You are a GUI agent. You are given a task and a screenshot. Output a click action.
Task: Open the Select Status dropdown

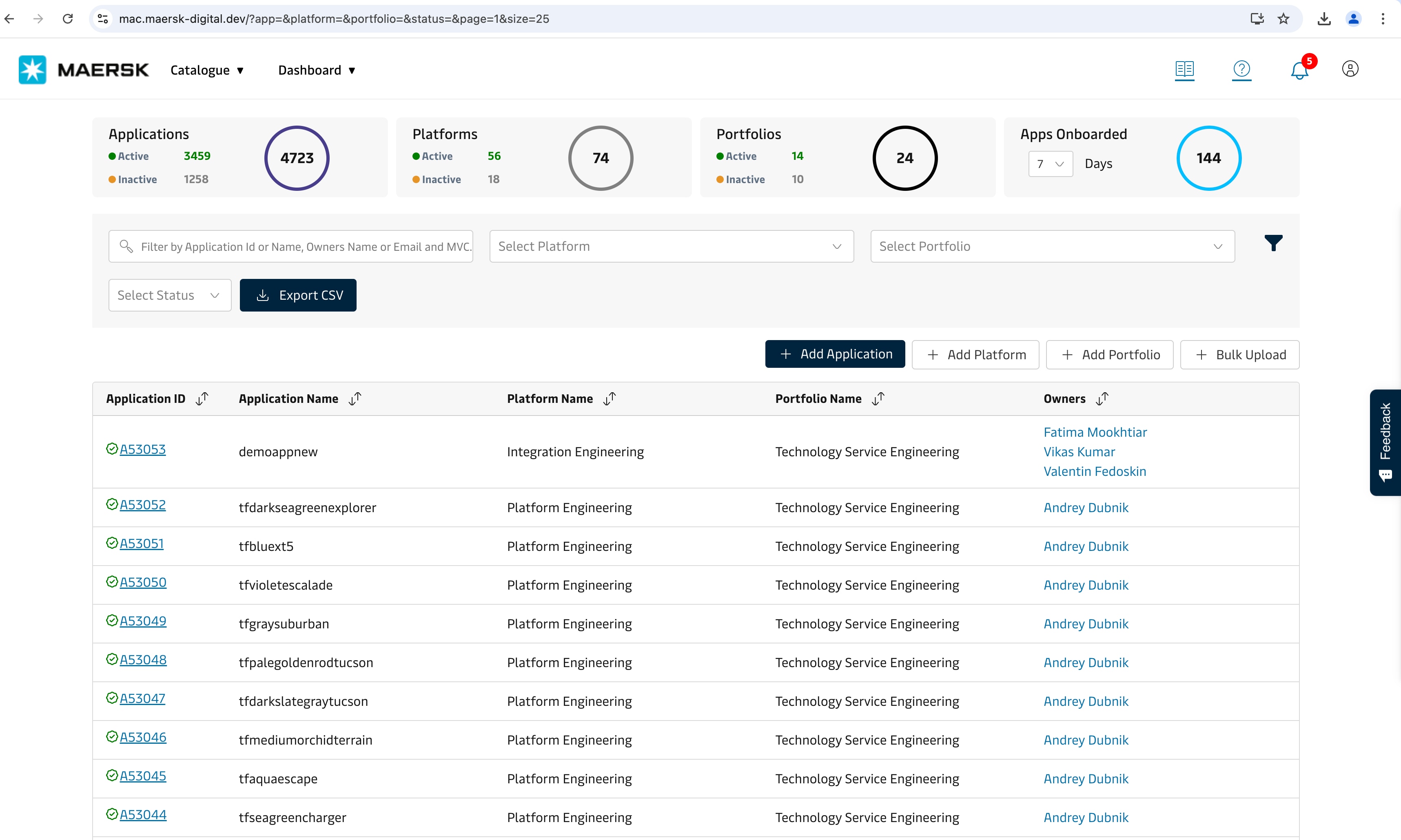click(169, 295)
